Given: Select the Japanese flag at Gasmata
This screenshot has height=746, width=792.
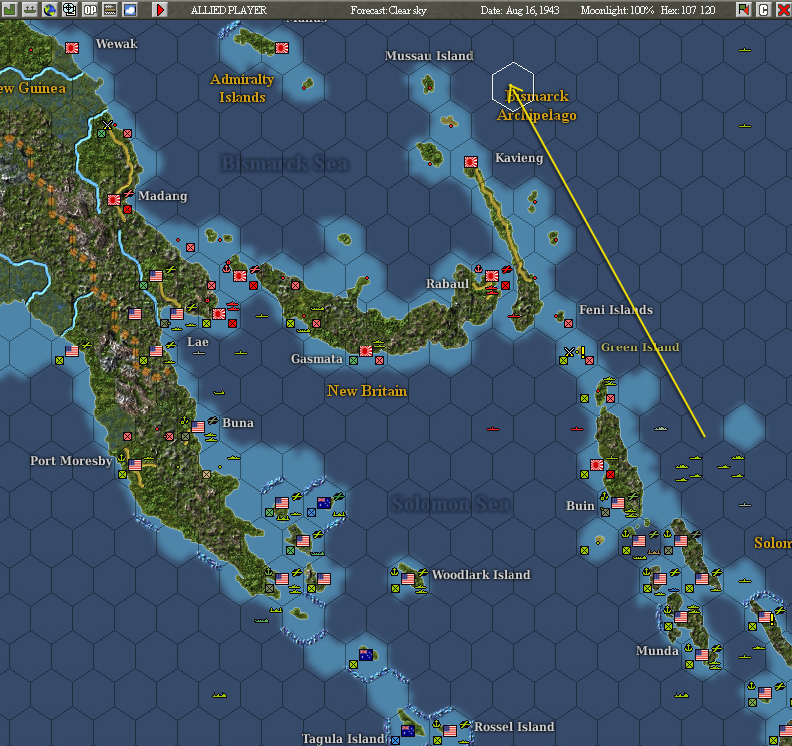Looking at the screenshot, I should [366, 351].
